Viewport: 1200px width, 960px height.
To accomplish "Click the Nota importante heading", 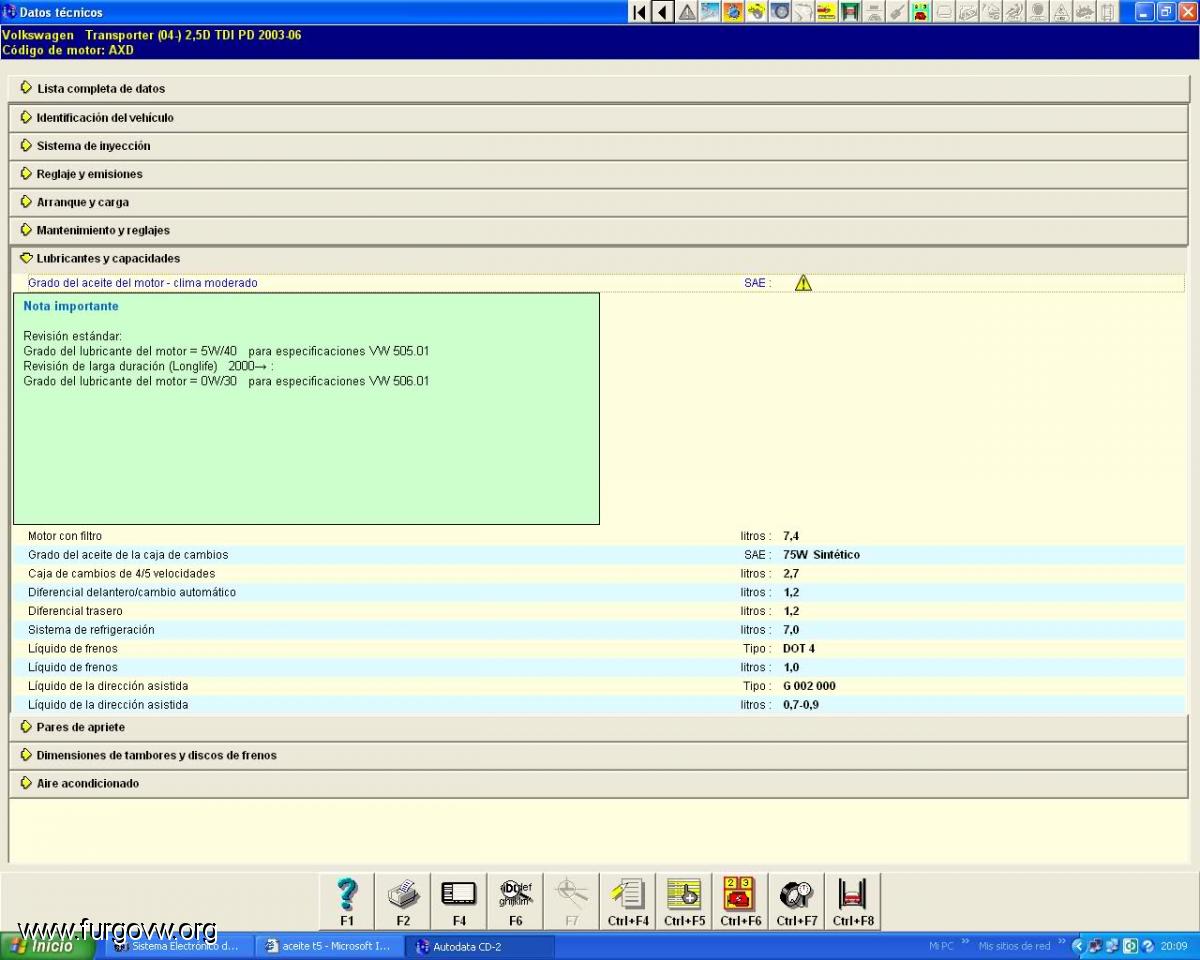I will pos(71,306).
